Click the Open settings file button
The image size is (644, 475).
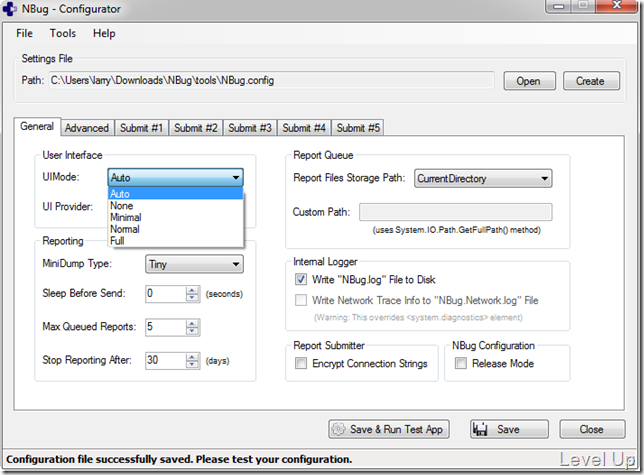tap(529, 81)
